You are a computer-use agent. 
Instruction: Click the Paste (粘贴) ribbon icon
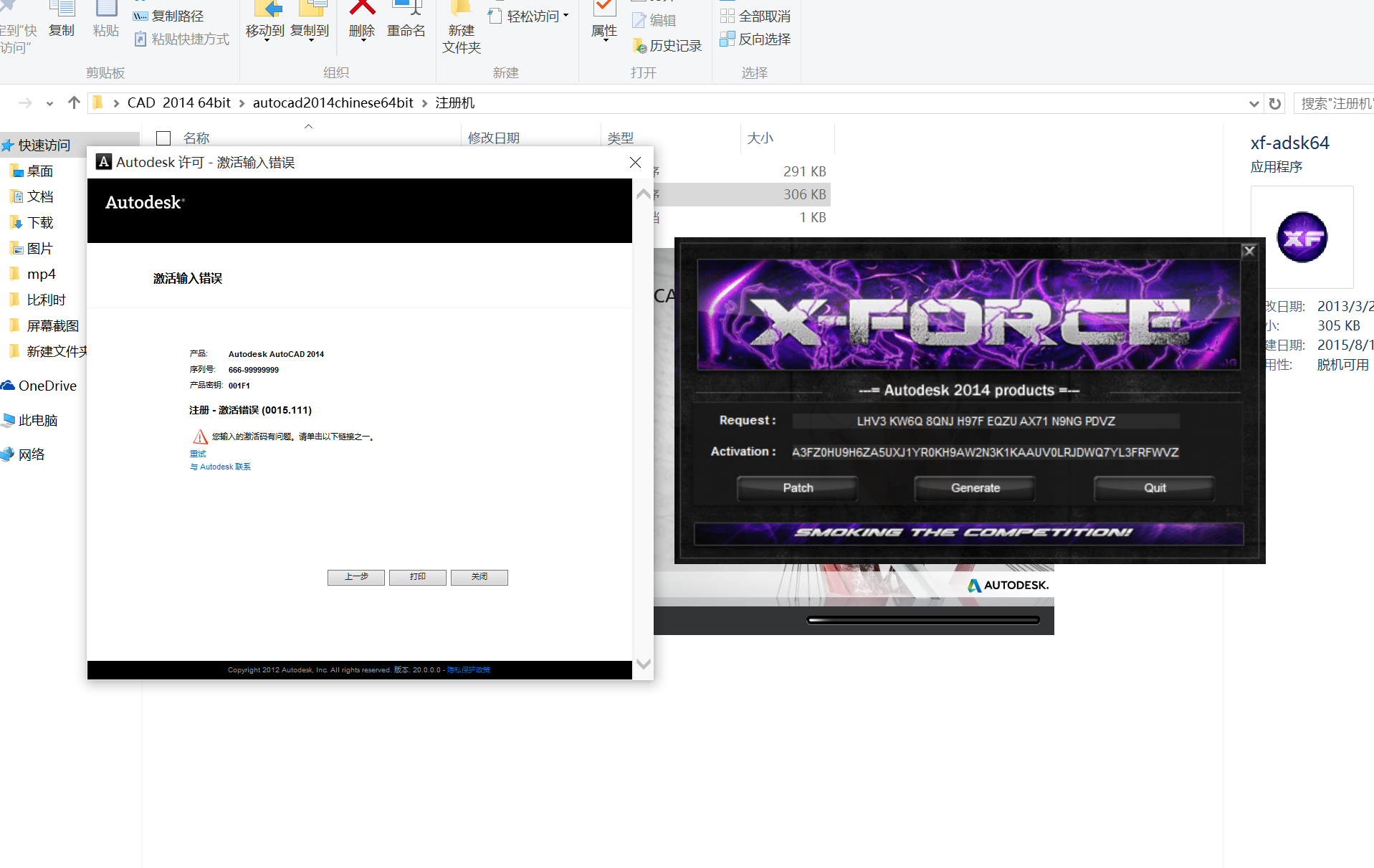tap(106, 19)
